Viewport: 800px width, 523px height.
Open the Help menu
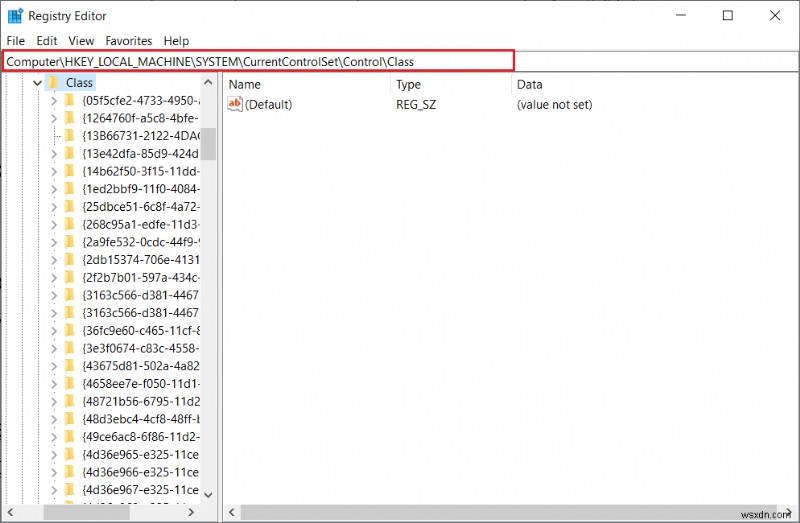pyautogui.click(x=176, y=41)
